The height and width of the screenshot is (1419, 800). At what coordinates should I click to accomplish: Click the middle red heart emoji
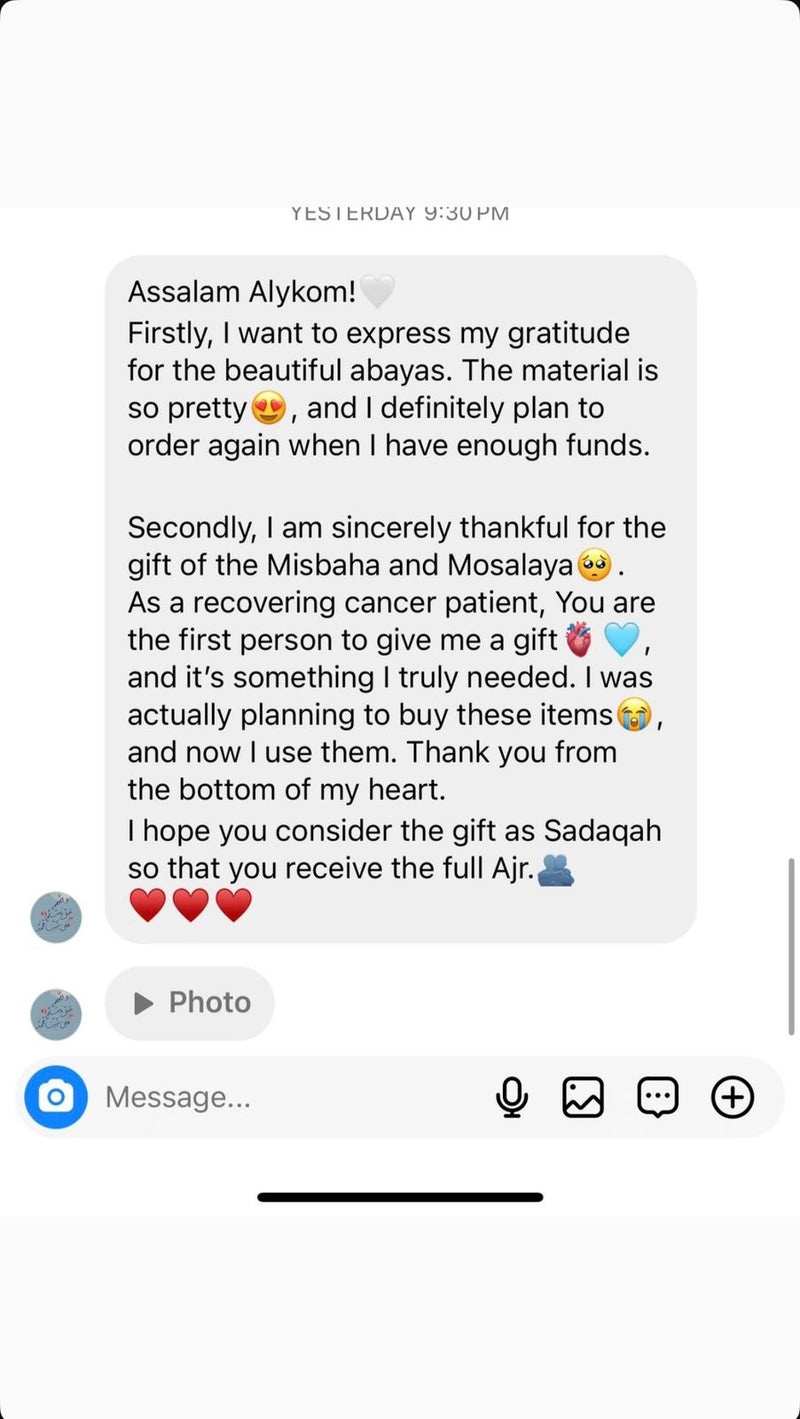(x=191, y=905)
